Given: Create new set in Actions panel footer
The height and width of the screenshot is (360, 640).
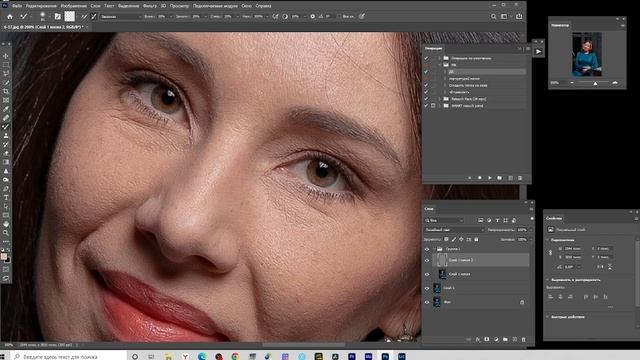Looking at the screenshot, I should tap(500, 178).
